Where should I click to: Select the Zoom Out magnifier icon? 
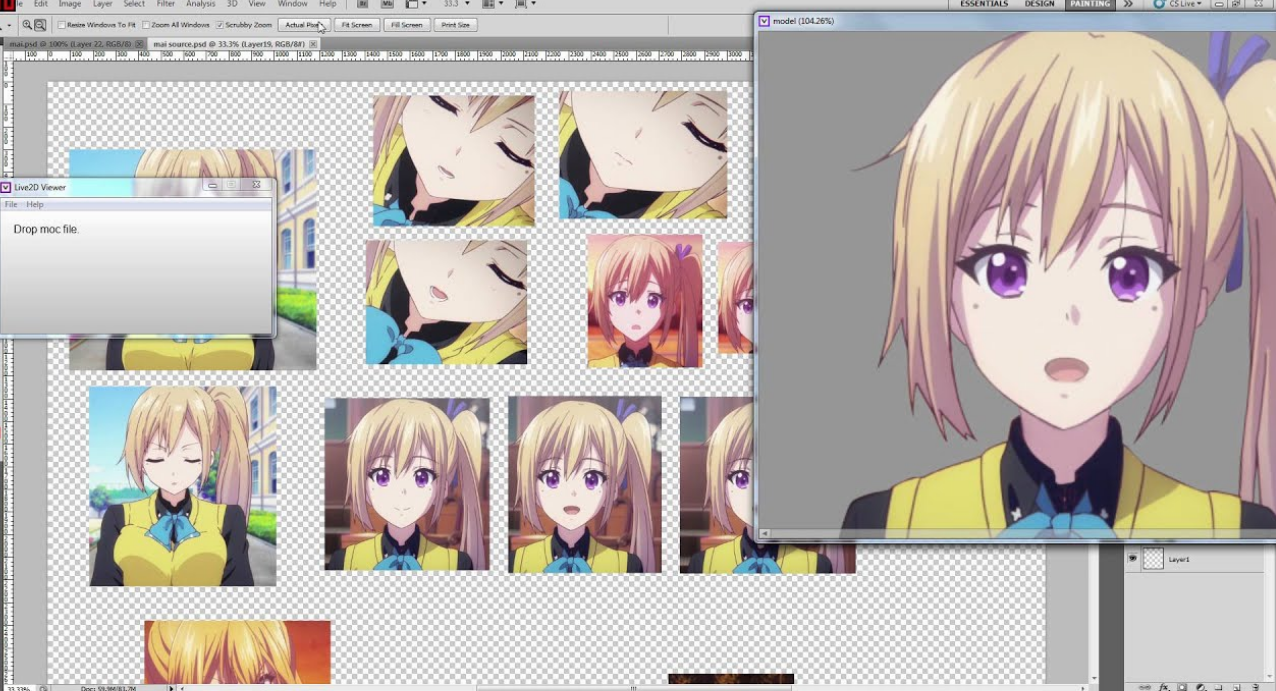(40, 25)
